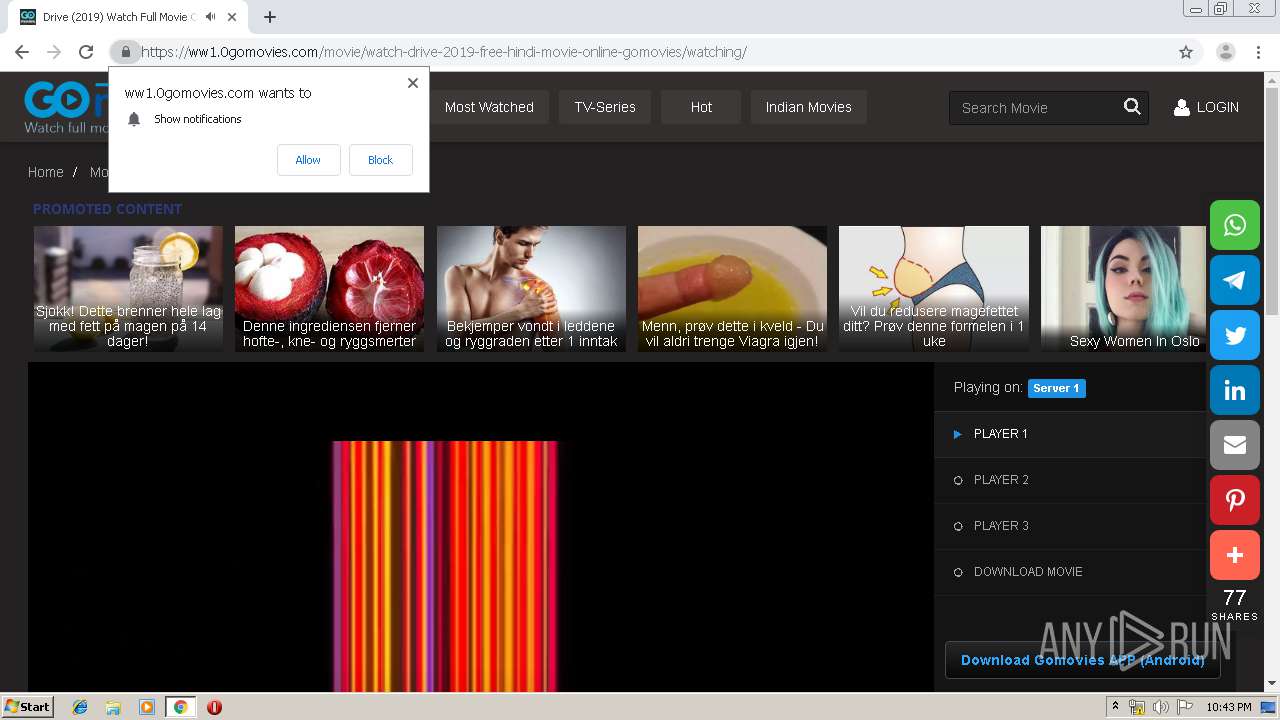Open Chrome three-dot menu
The height and width of the screenshot is (720, 1280).
tap(1258, 52)
